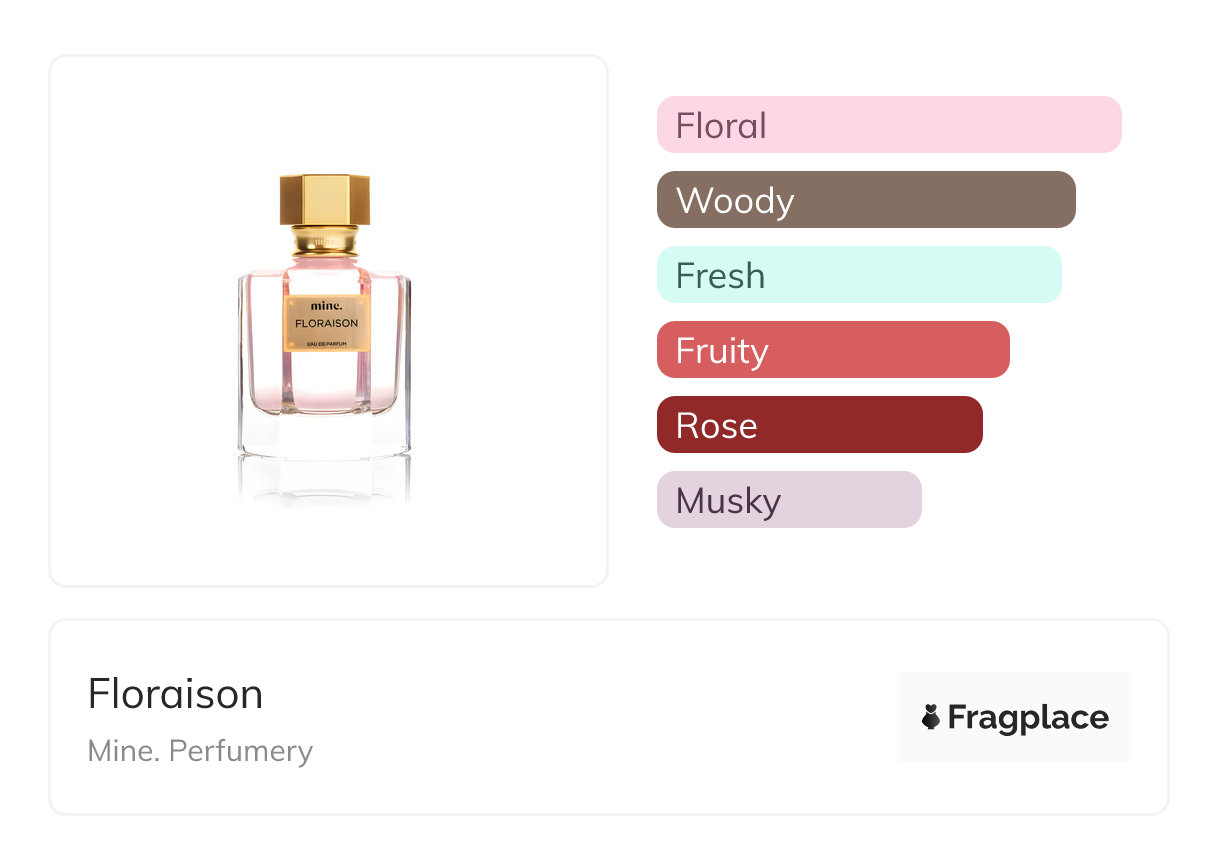Select the pink Floral accord bar
The image size is (1218, 864).
(x=889, y=125)
